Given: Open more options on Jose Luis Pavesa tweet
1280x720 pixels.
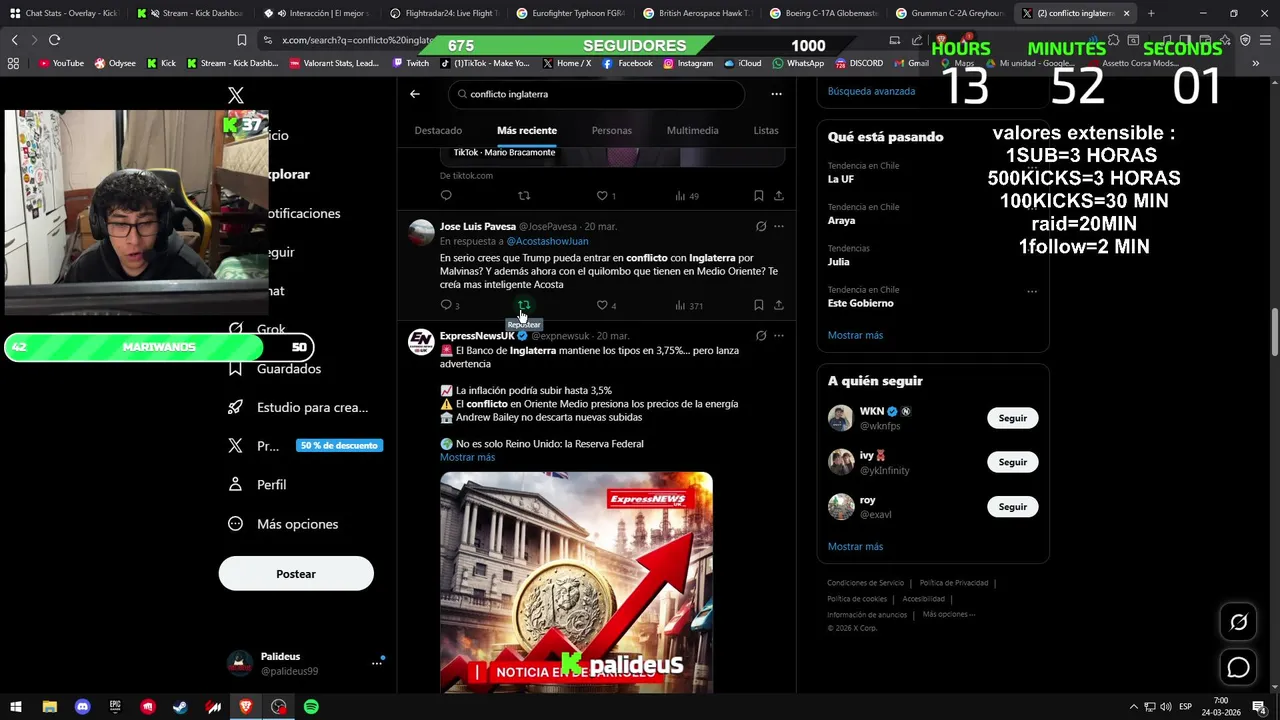Looking at the screenshot, I should (x=779, y=227).
